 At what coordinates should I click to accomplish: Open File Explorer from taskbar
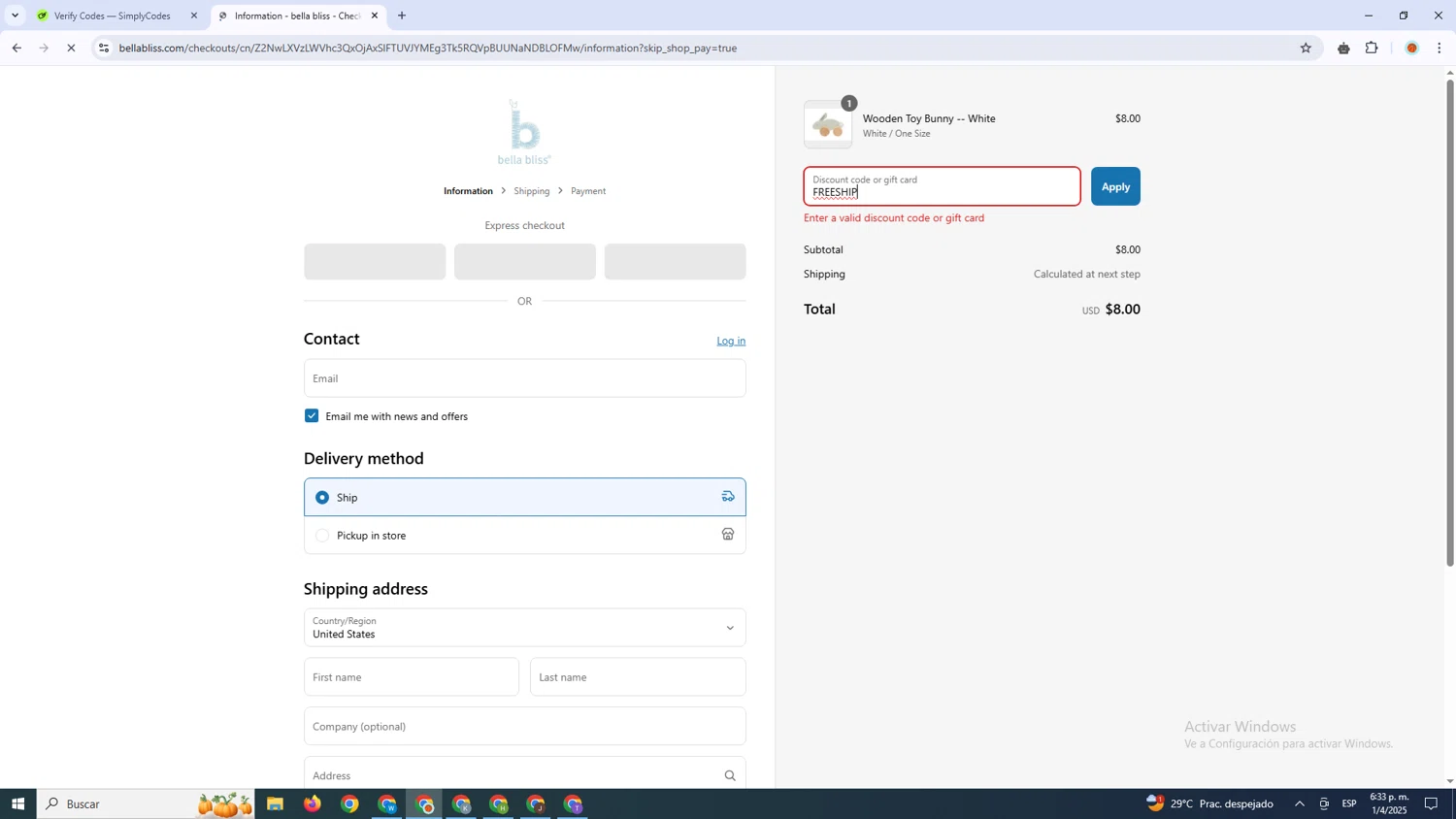coord(275,803)
